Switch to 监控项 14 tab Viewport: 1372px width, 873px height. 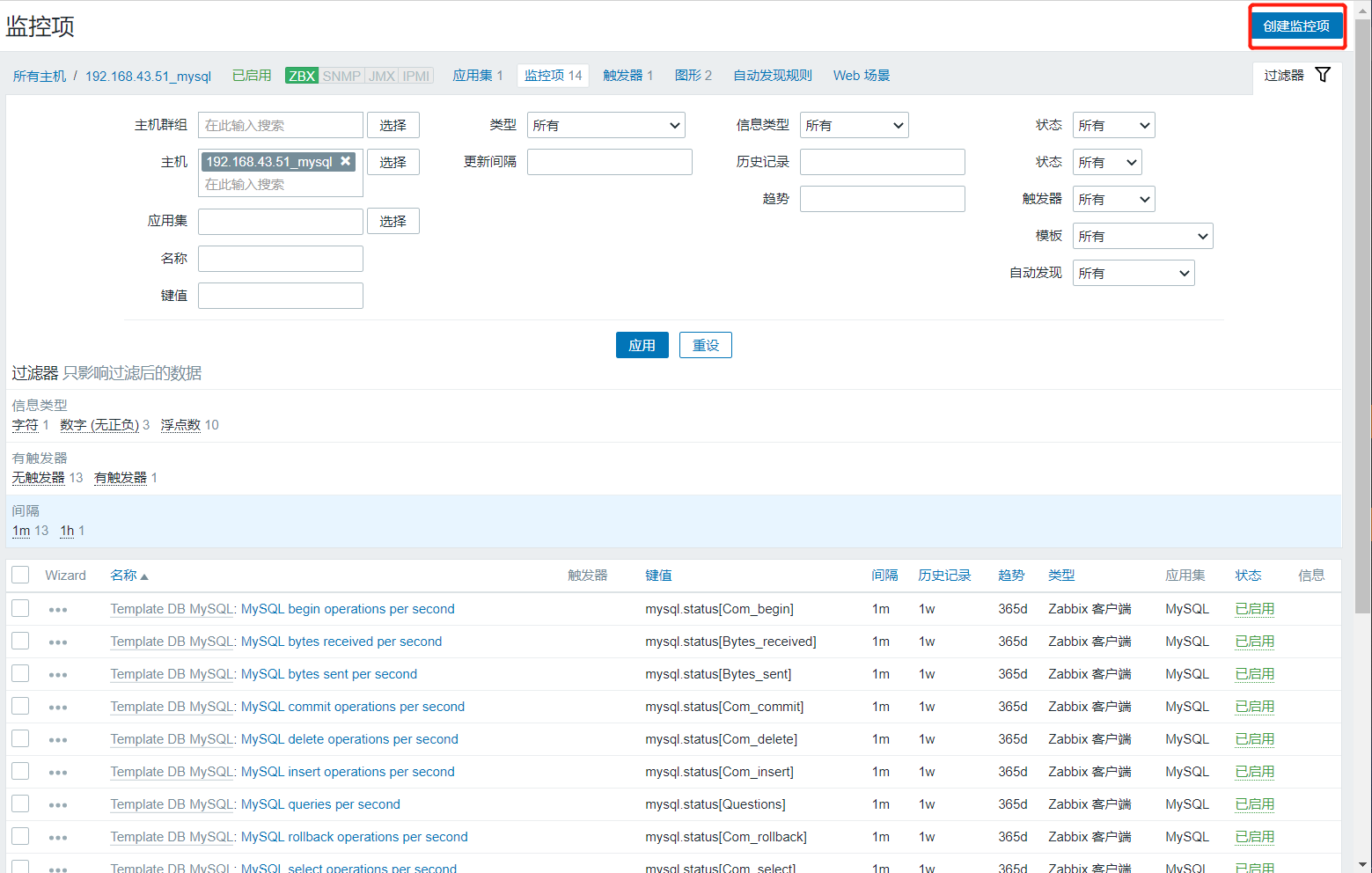pyautogui.click(x=554, y=76)
